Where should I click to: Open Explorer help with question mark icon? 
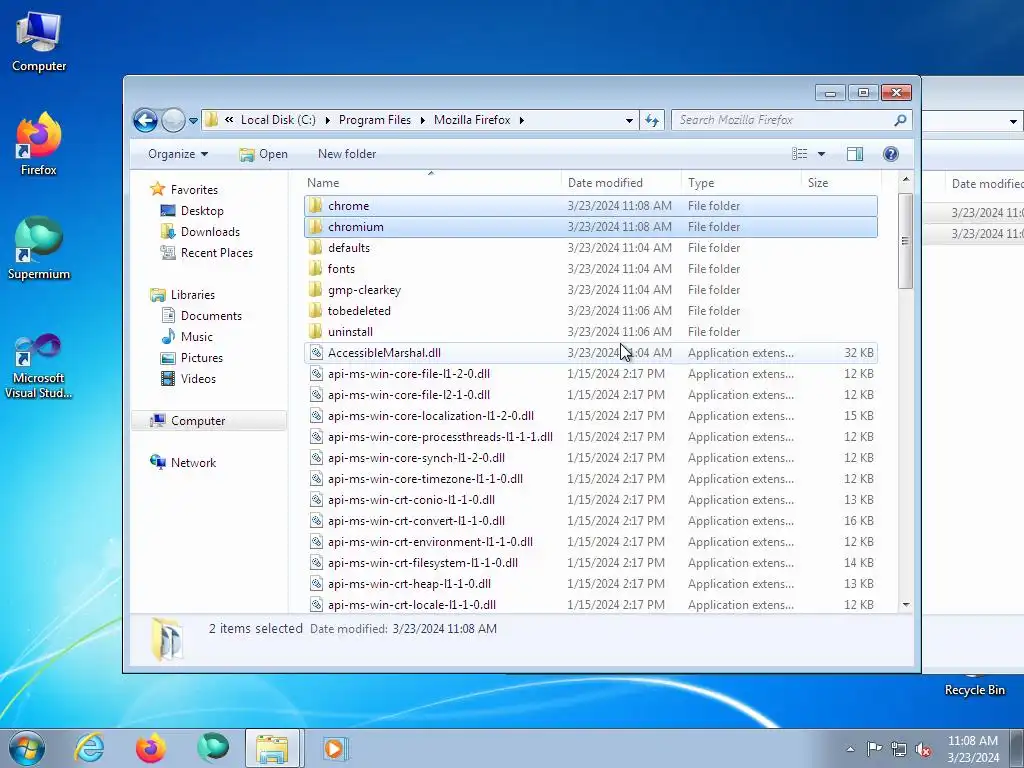click(x=890, y=154)
